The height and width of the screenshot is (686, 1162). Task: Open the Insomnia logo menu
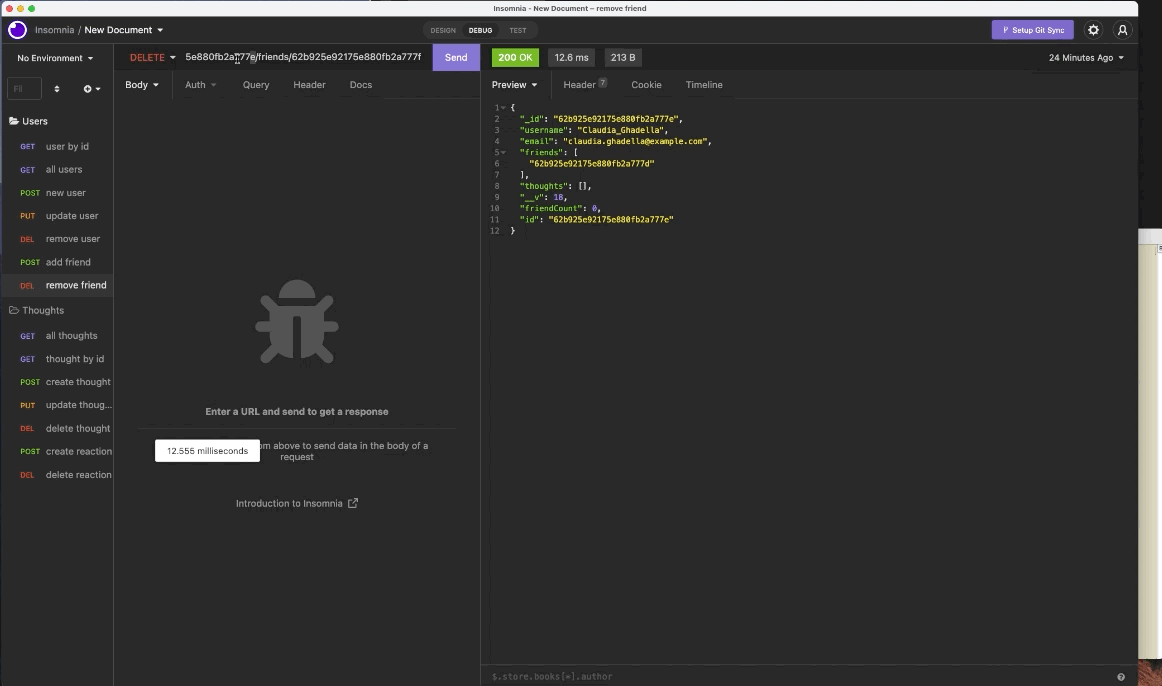[15, 29]
